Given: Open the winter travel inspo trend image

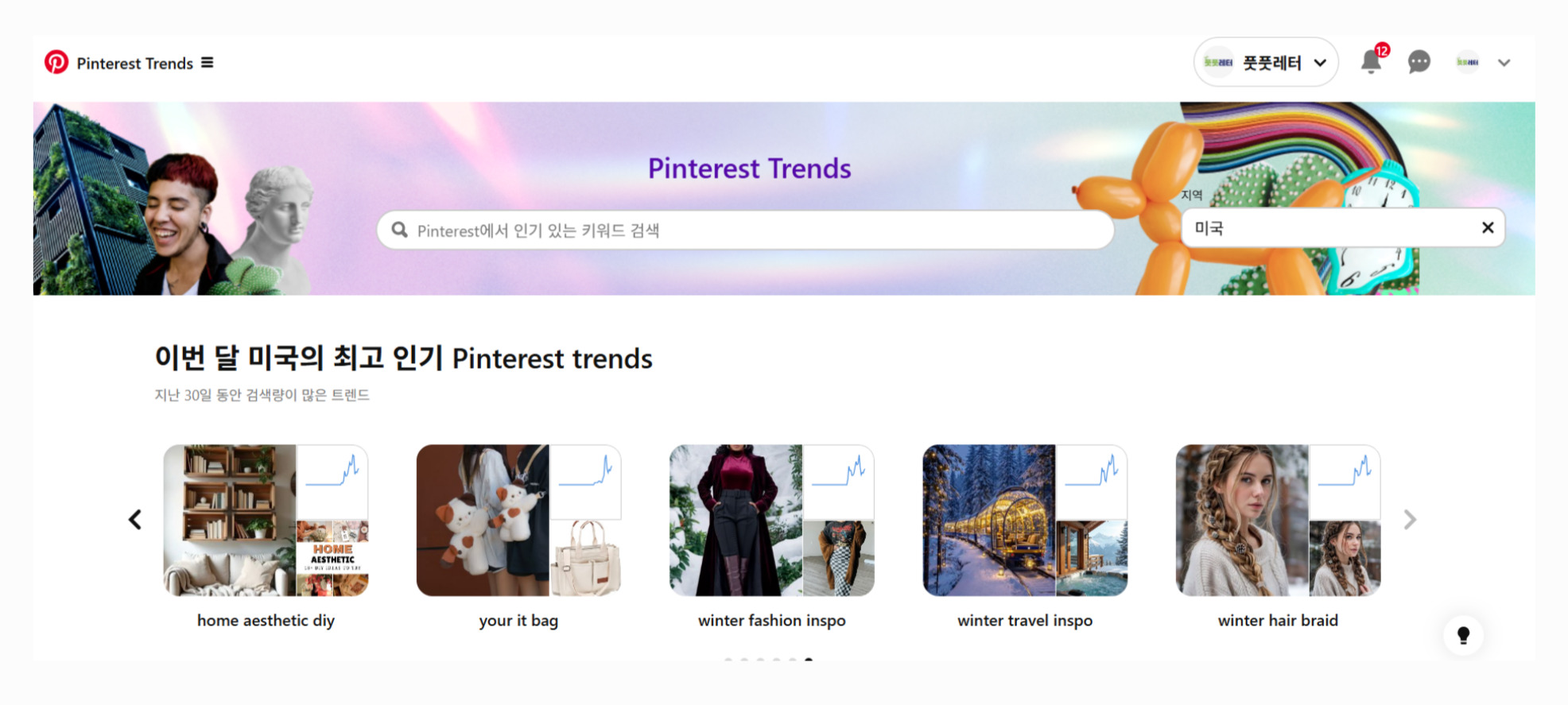Looking at the screenshot, I should (x=989, y=521).
